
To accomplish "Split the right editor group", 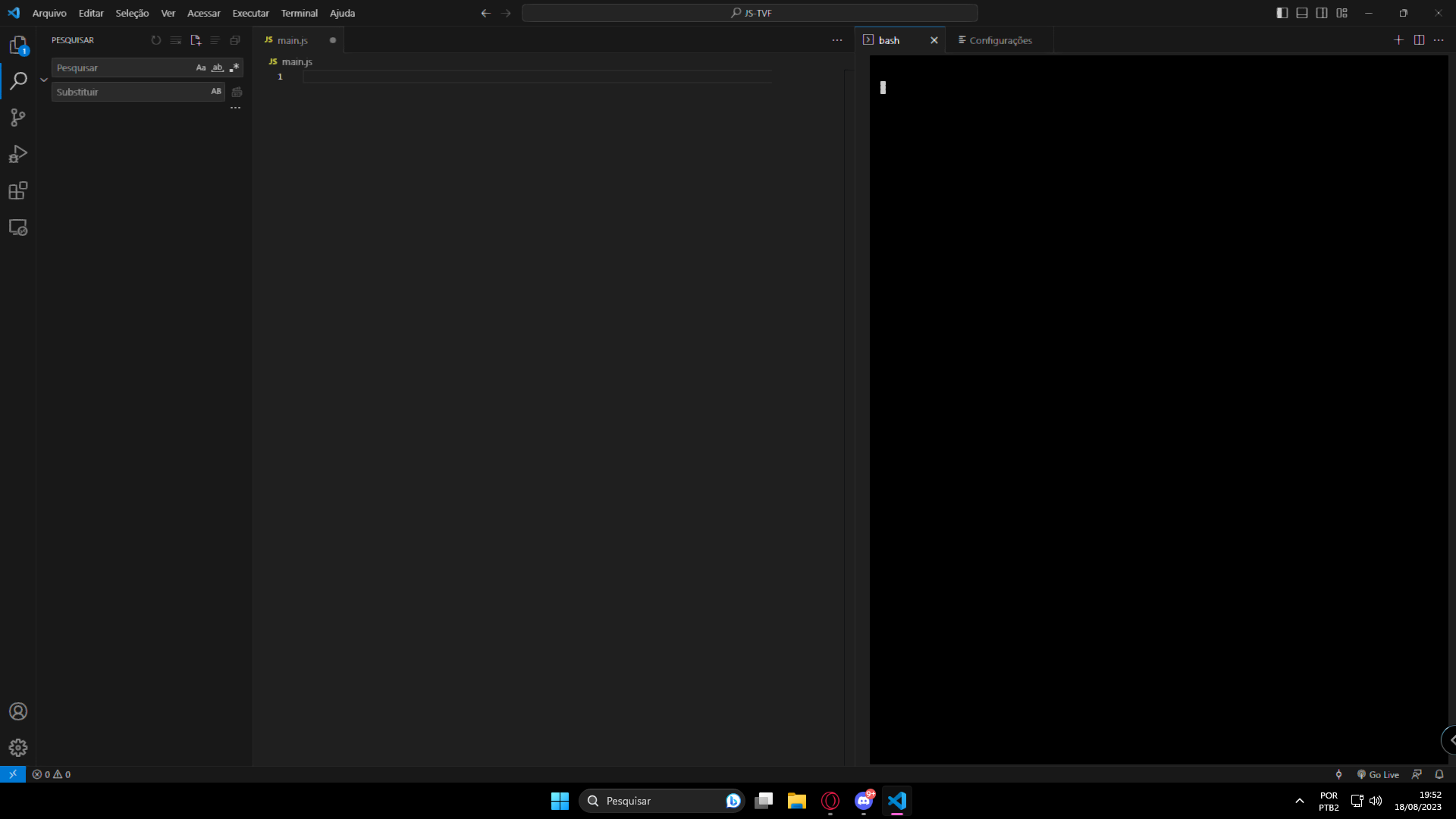I will coord(1419,40).
